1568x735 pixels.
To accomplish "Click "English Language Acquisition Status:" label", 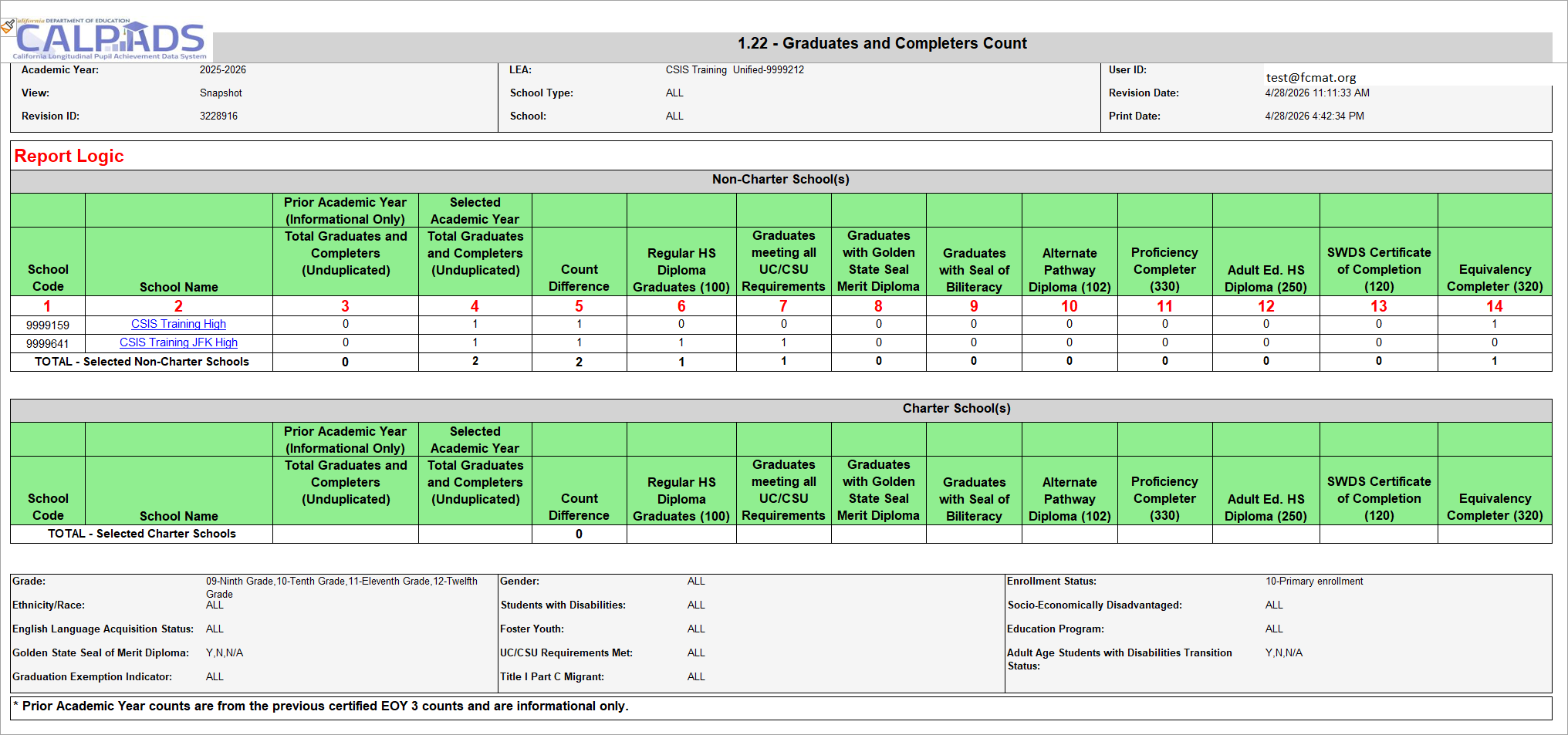I will tap(103, 629).
